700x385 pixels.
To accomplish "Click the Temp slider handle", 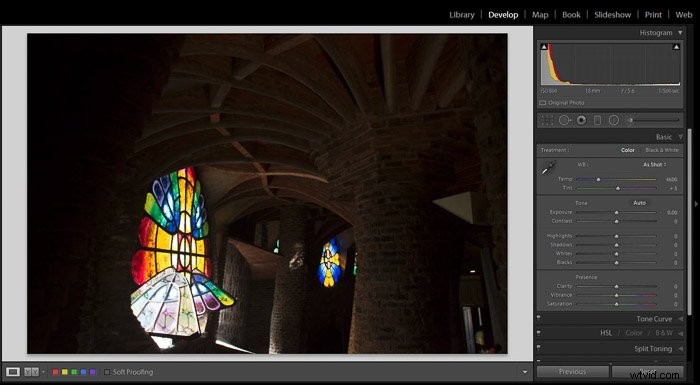I will coord(598,180).
